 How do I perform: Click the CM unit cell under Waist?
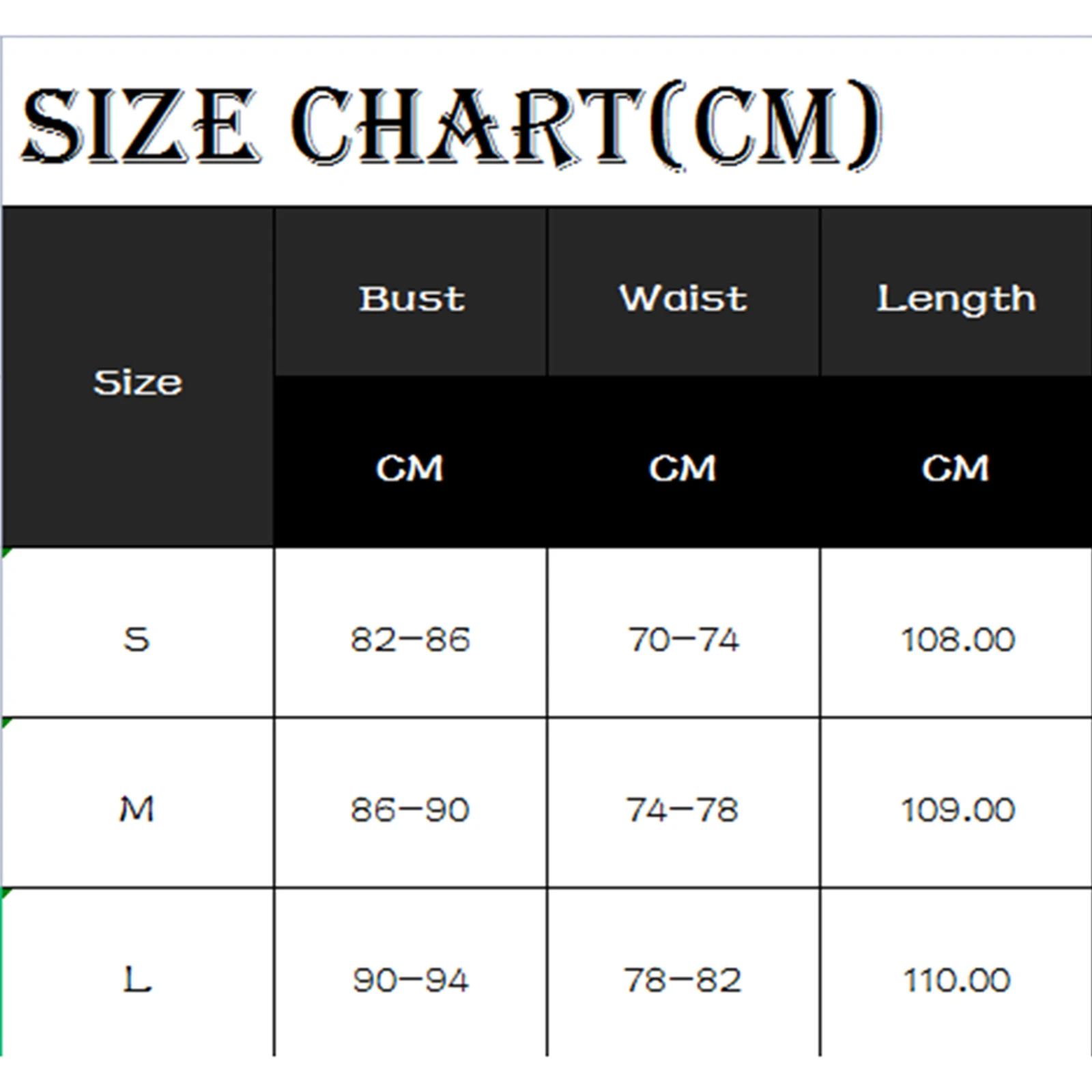(x=683, y=468)
